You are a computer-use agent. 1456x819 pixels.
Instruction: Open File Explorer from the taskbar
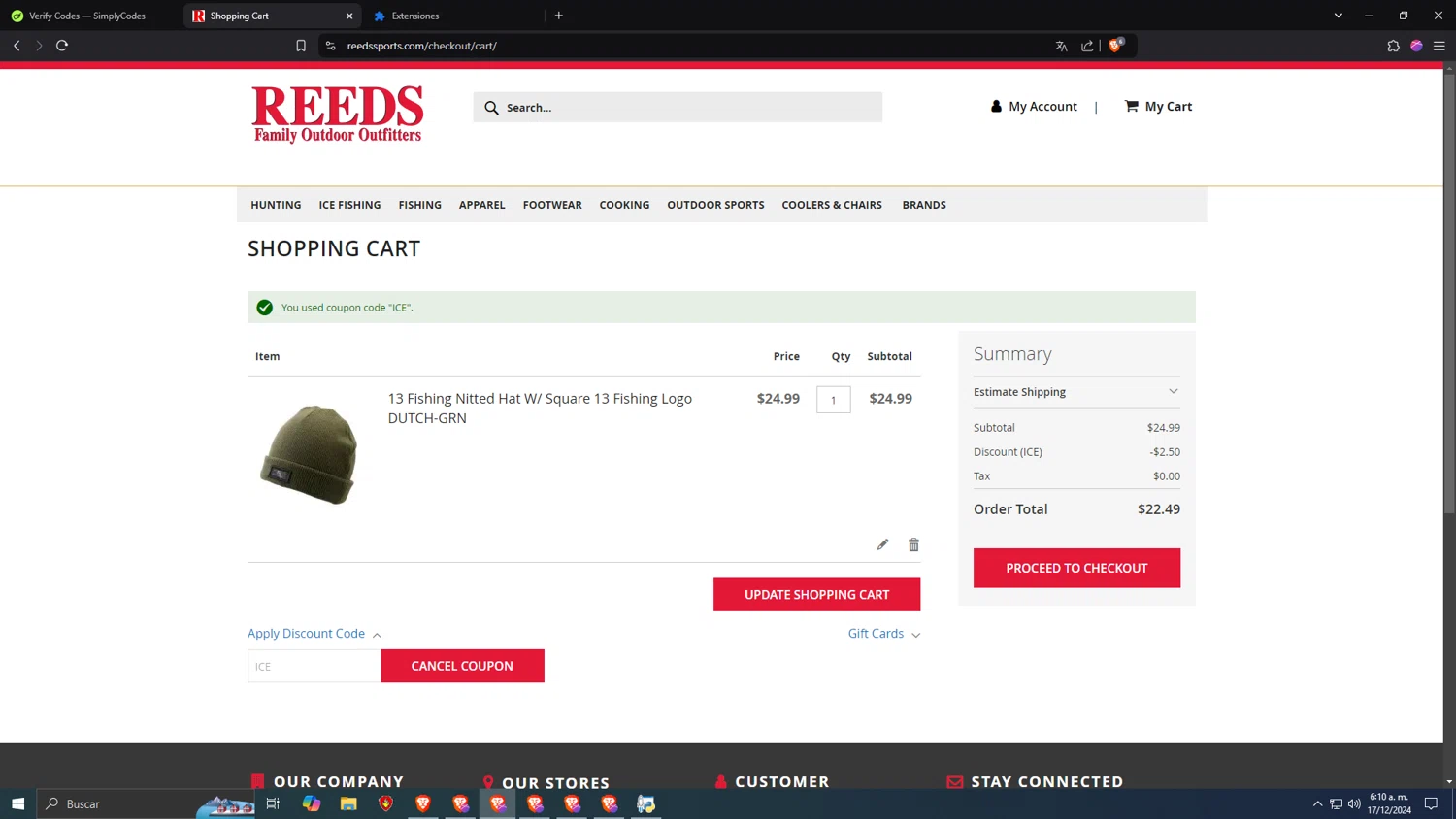(x=348, y=803)
